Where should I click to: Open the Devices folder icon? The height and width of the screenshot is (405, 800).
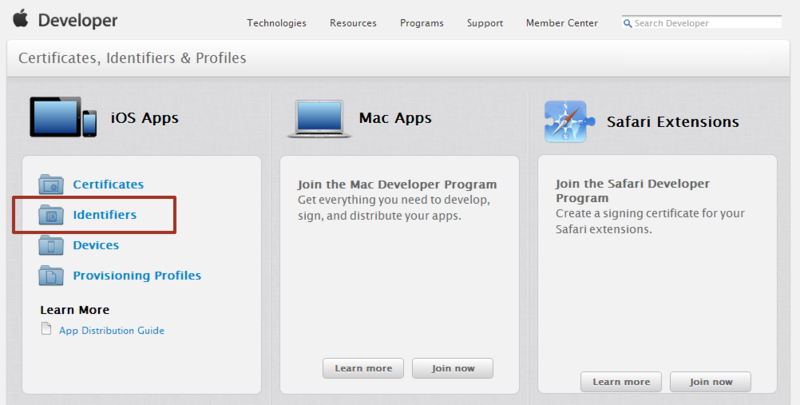51,245
